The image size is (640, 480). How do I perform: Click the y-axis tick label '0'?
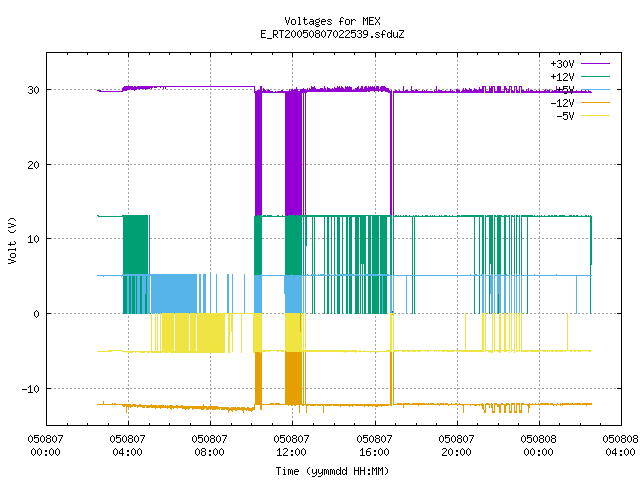37,314
